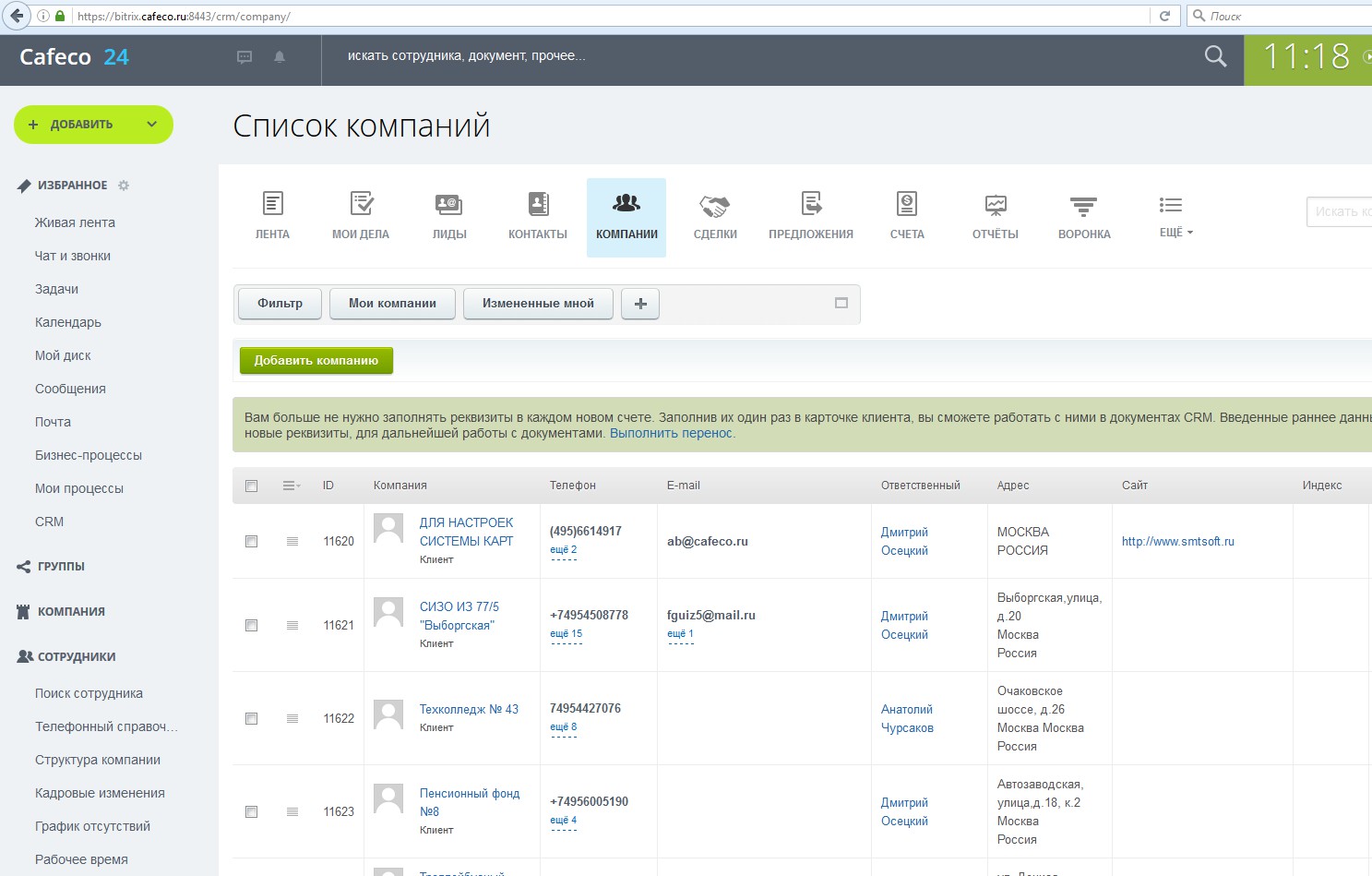Open Задачи in the left menu

(x=56, y=289)
